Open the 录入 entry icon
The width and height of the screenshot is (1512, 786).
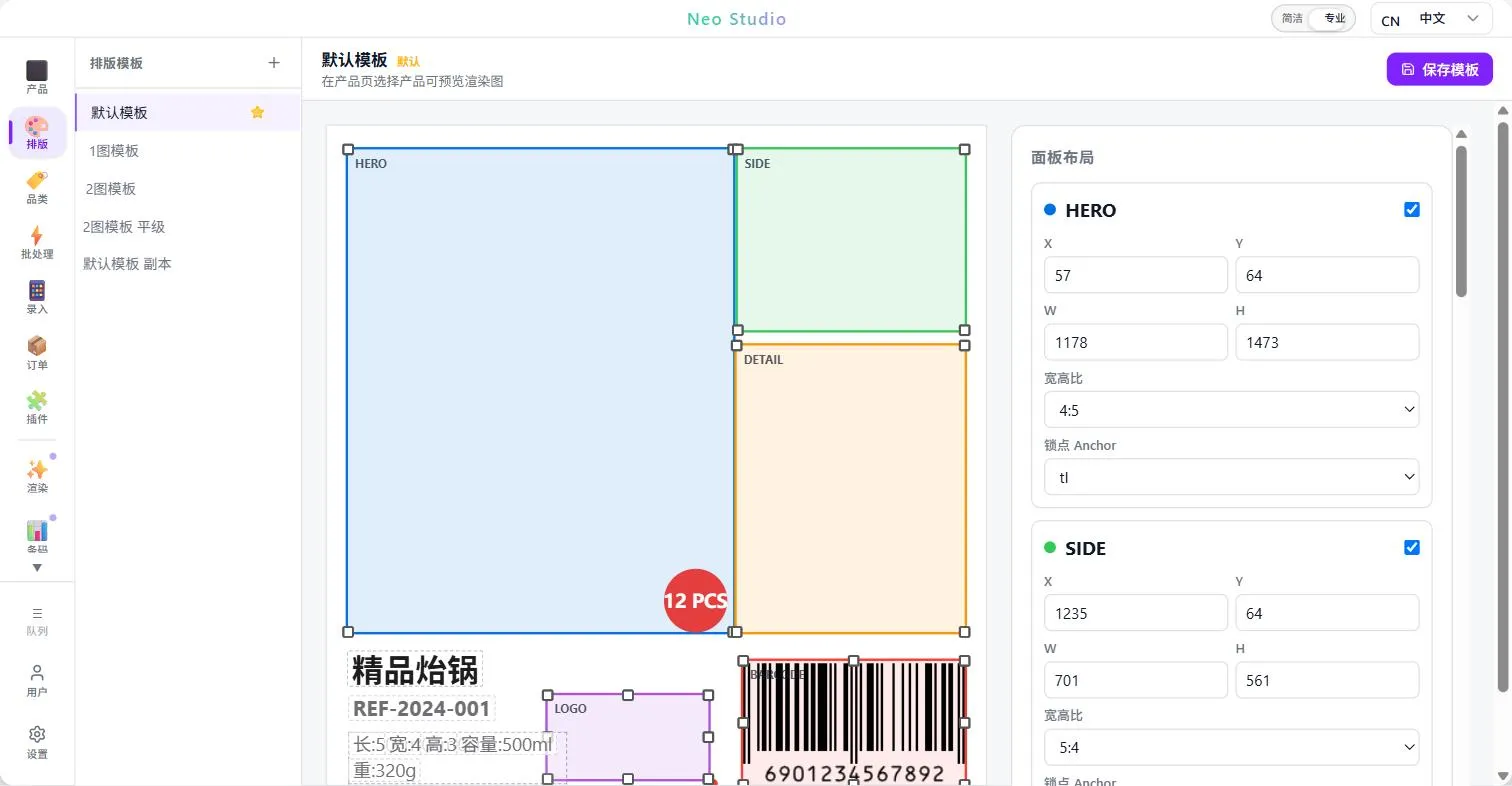click(37, 297)
